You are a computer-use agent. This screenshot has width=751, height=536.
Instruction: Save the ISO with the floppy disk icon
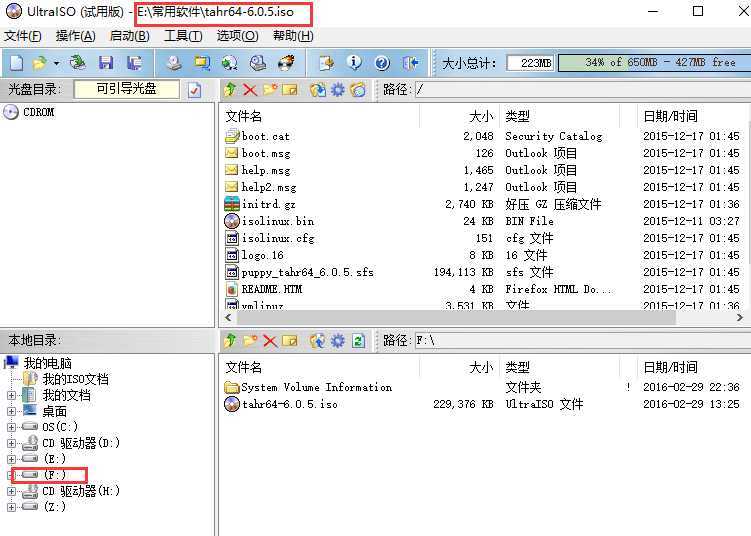pos(106,63)
